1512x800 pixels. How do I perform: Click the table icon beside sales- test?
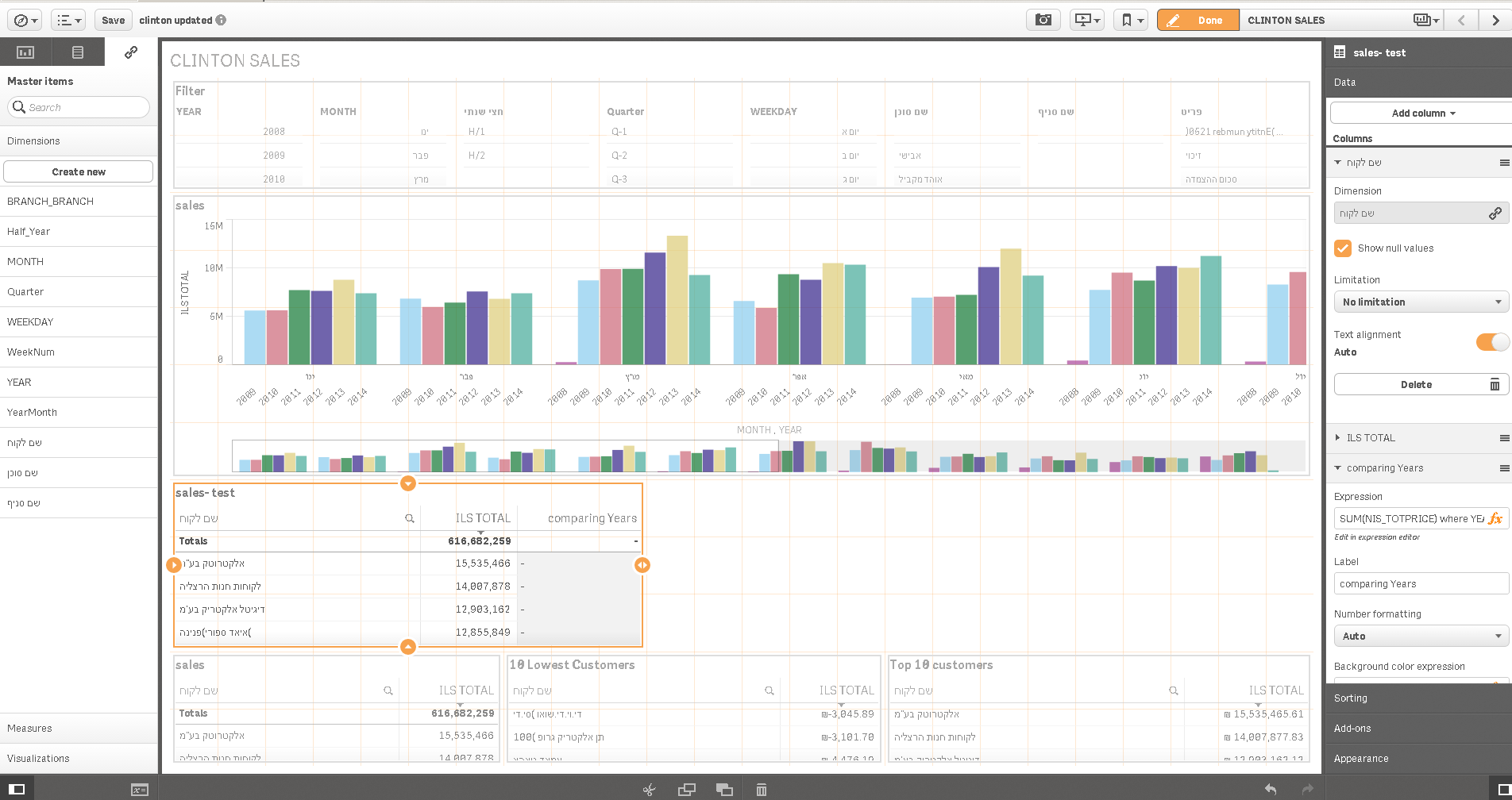pyautogui.click(x=1340, y=52)
